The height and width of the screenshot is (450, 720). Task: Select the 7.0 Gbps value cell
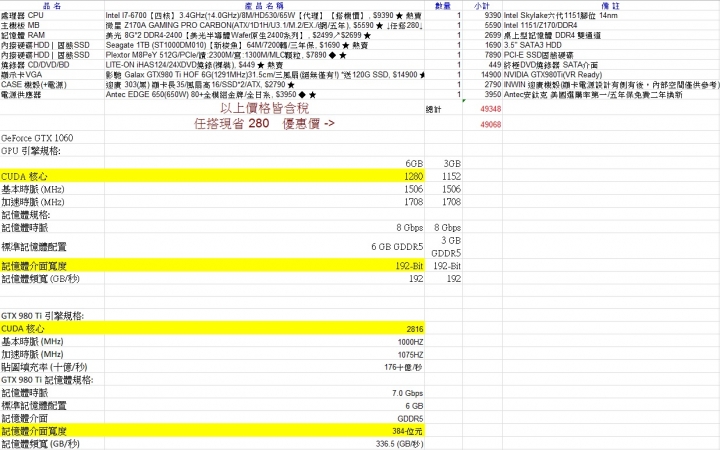coord(264,393)
